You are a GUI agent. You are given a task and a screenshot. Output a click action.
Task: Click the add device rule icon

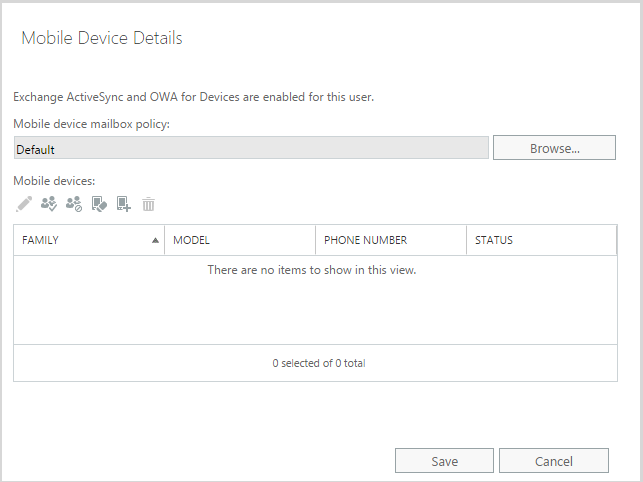[124, 204]
